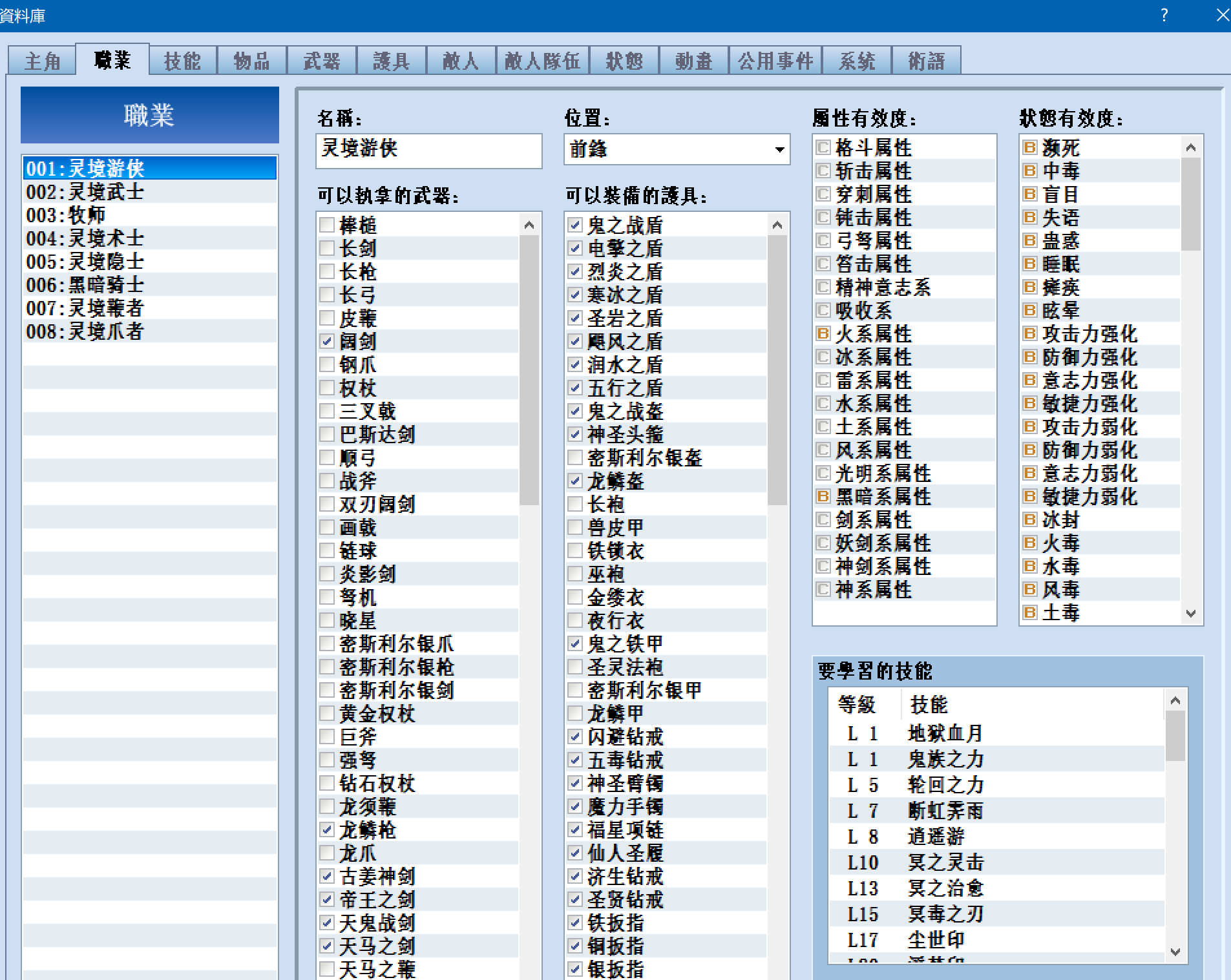Click the B rank icon for 火系属性
The width and height of the screenshot is (1231, 980).
pyautogui.click(x=823, y=333)
